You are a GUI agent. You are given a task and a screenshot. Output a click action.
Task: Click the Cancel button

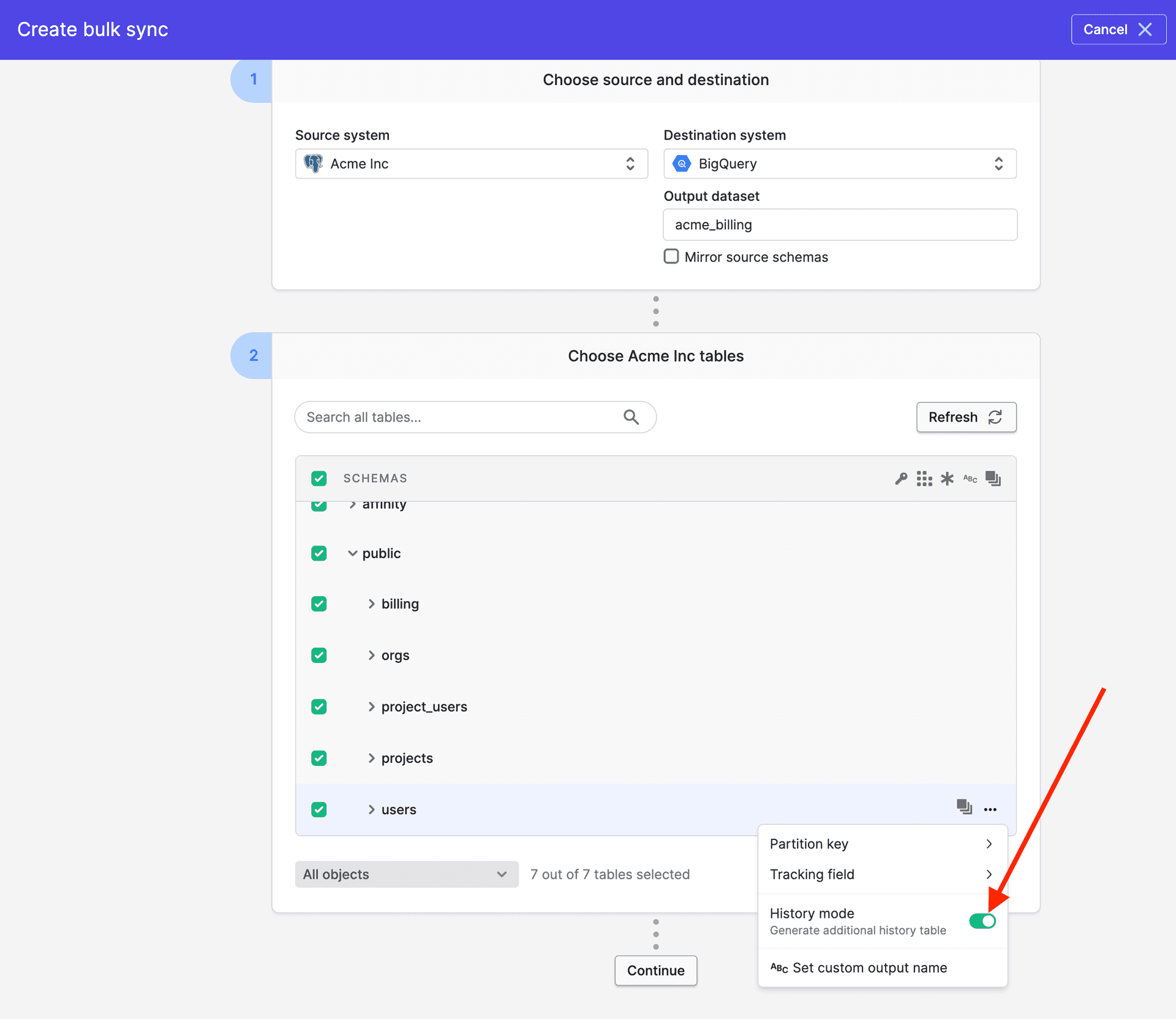coord(1118,29)
